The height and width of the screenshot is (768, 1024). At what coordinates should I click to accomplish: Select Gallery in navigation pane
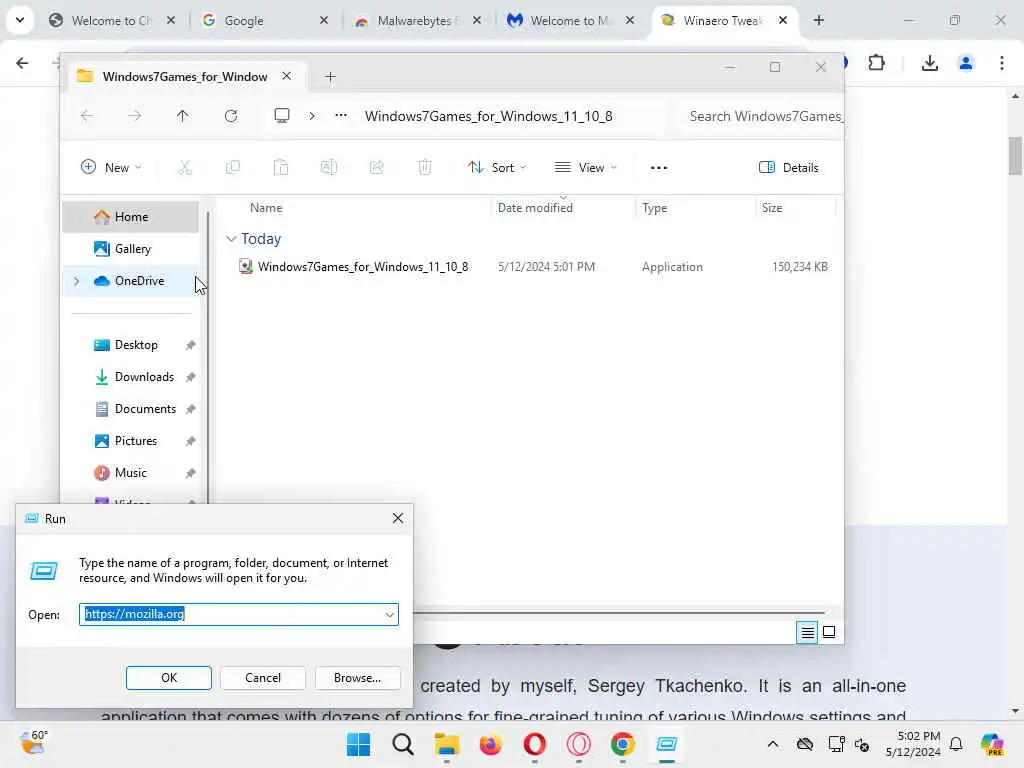pos(131,249)
